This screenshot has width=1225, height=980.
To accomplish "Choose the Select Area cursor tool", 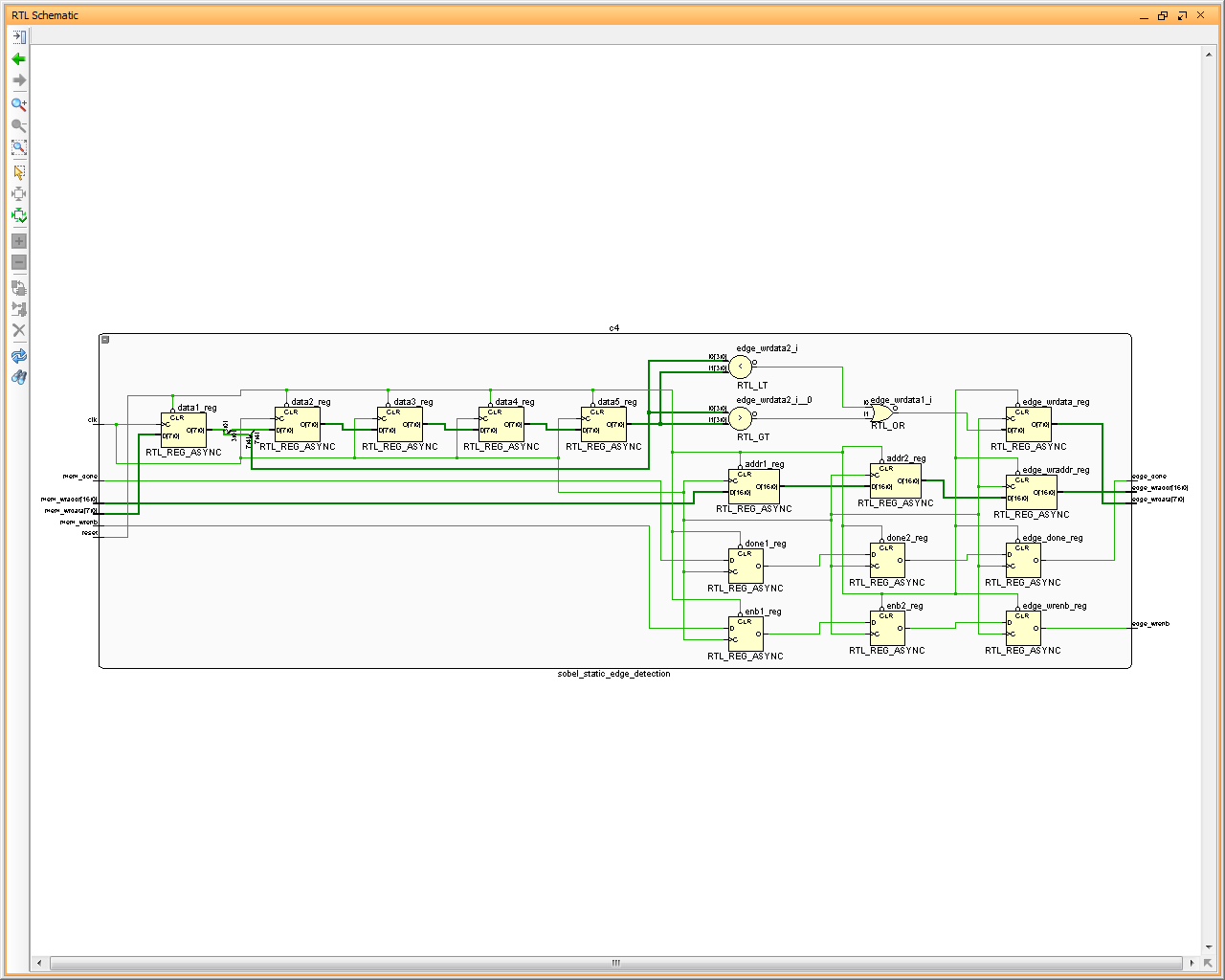I will click(x=18, y=172).
